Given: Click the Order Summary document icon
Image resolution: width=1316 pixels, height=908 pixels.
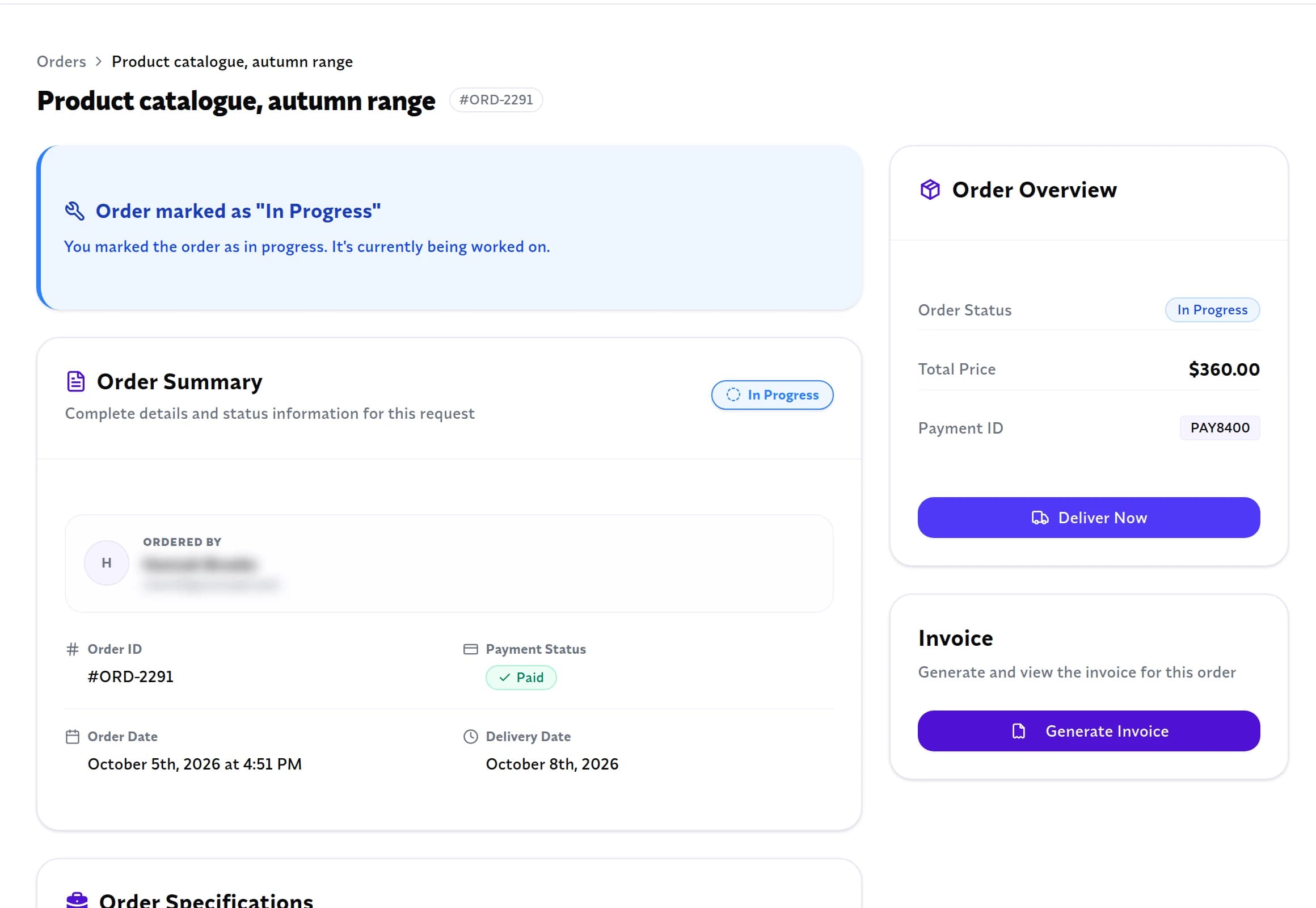Looking at the screenshot, I should tap(75, 381).
